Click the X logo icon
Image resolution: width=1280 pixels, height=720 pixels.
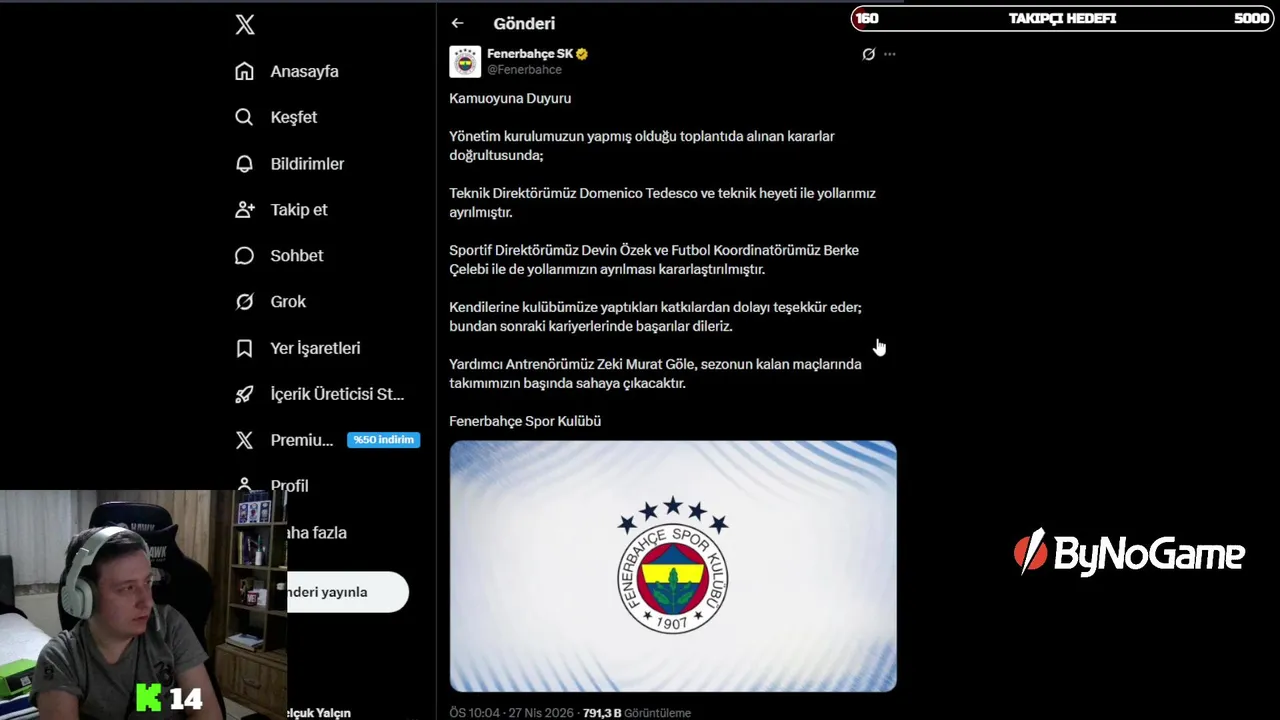point(245,25)
